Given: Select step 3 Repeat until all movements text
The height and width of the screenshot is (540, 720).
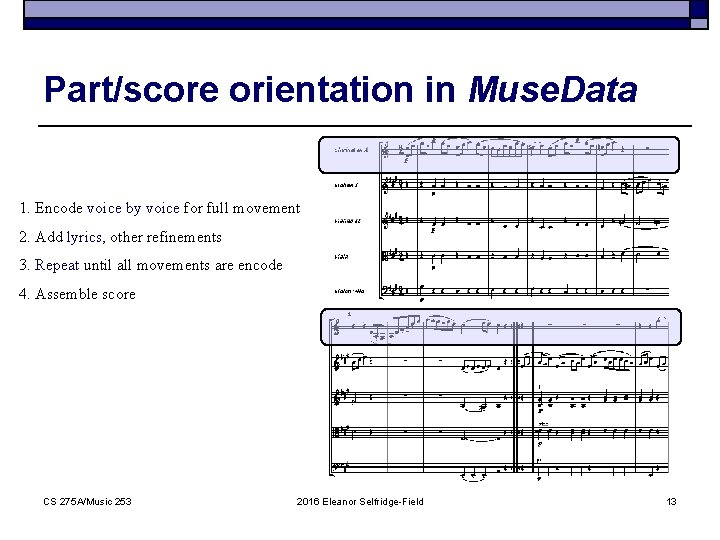Looking at the screenshot, I should [x=151, y=265].
